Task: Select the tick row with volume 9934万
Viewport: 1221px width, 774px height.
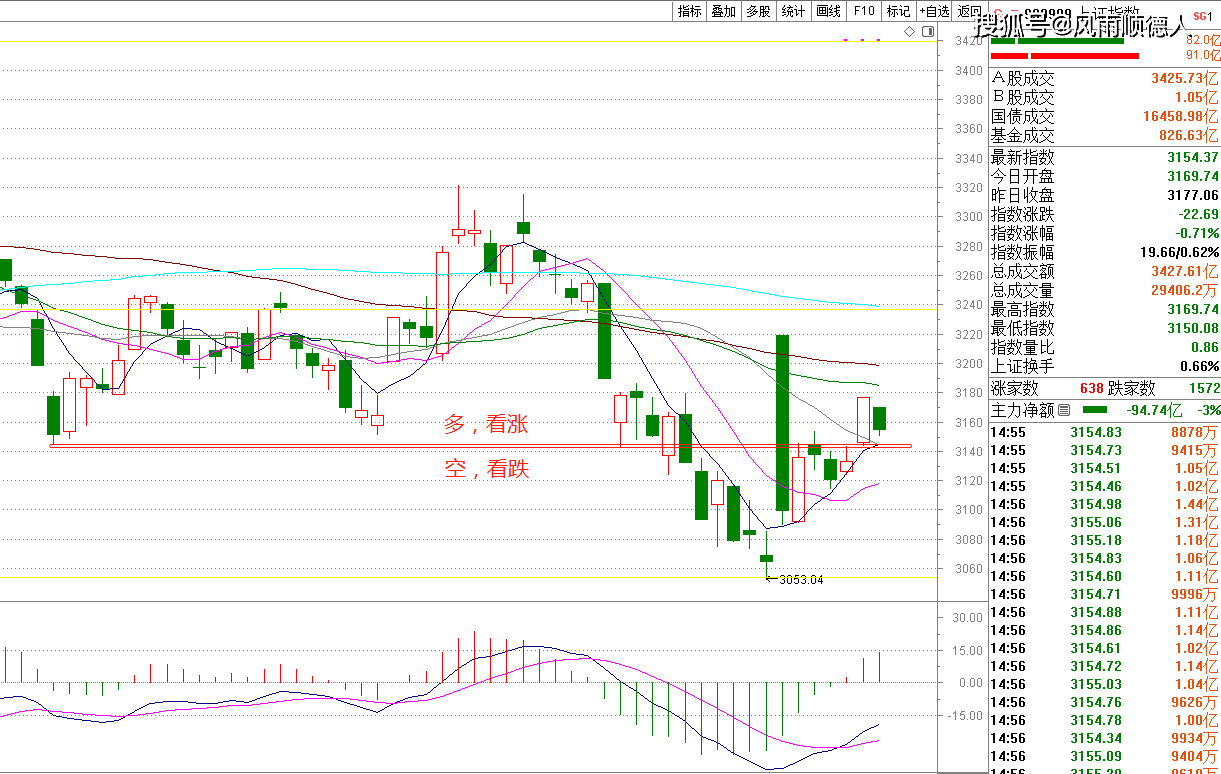Action: [x=1105, y=738]
